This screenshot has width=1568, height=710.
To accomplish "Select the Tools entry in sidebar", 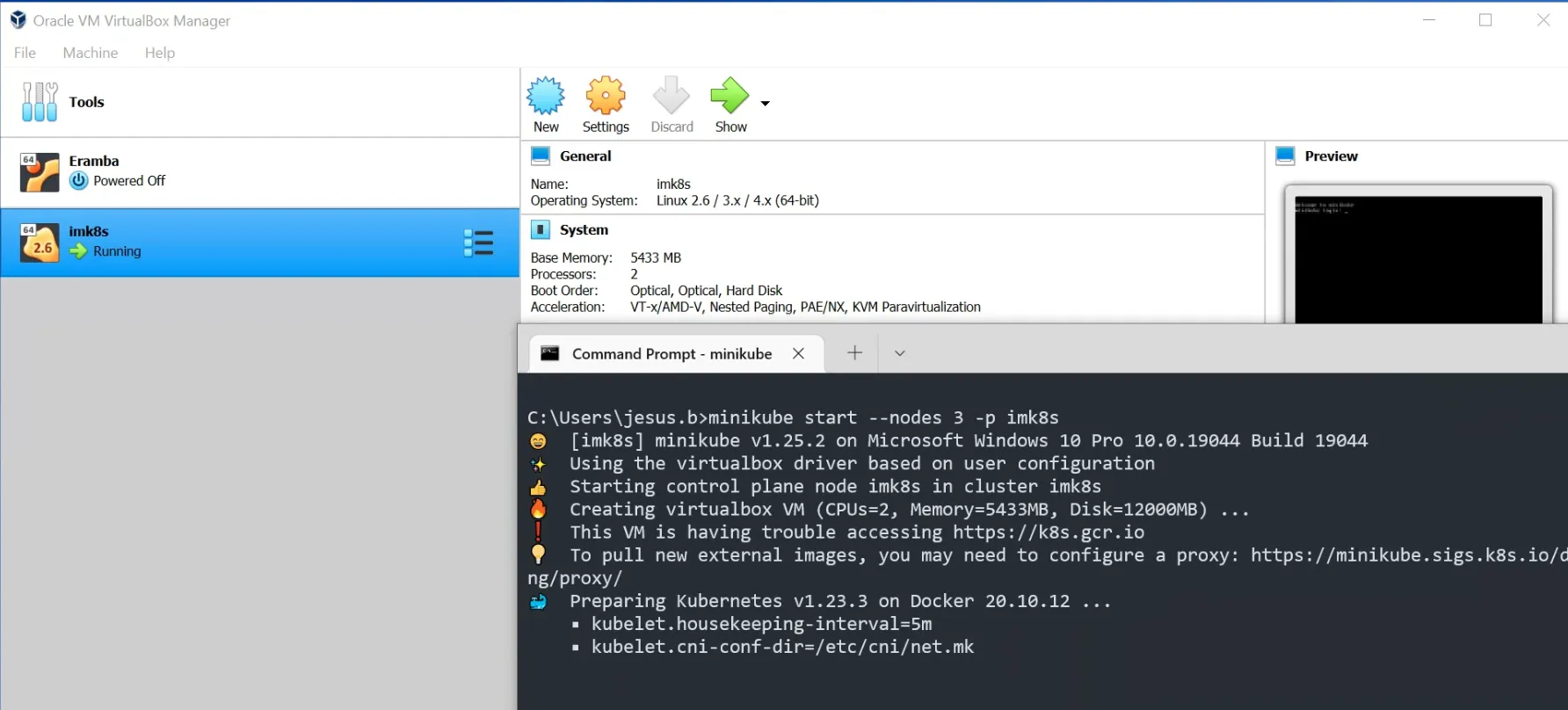I will (x=260, y=102).
